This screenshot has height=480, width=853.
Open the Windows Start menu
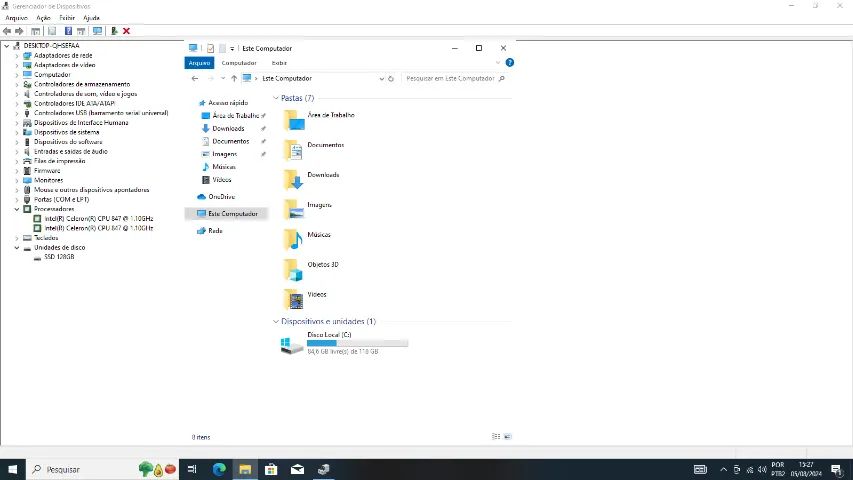point(13,469)
